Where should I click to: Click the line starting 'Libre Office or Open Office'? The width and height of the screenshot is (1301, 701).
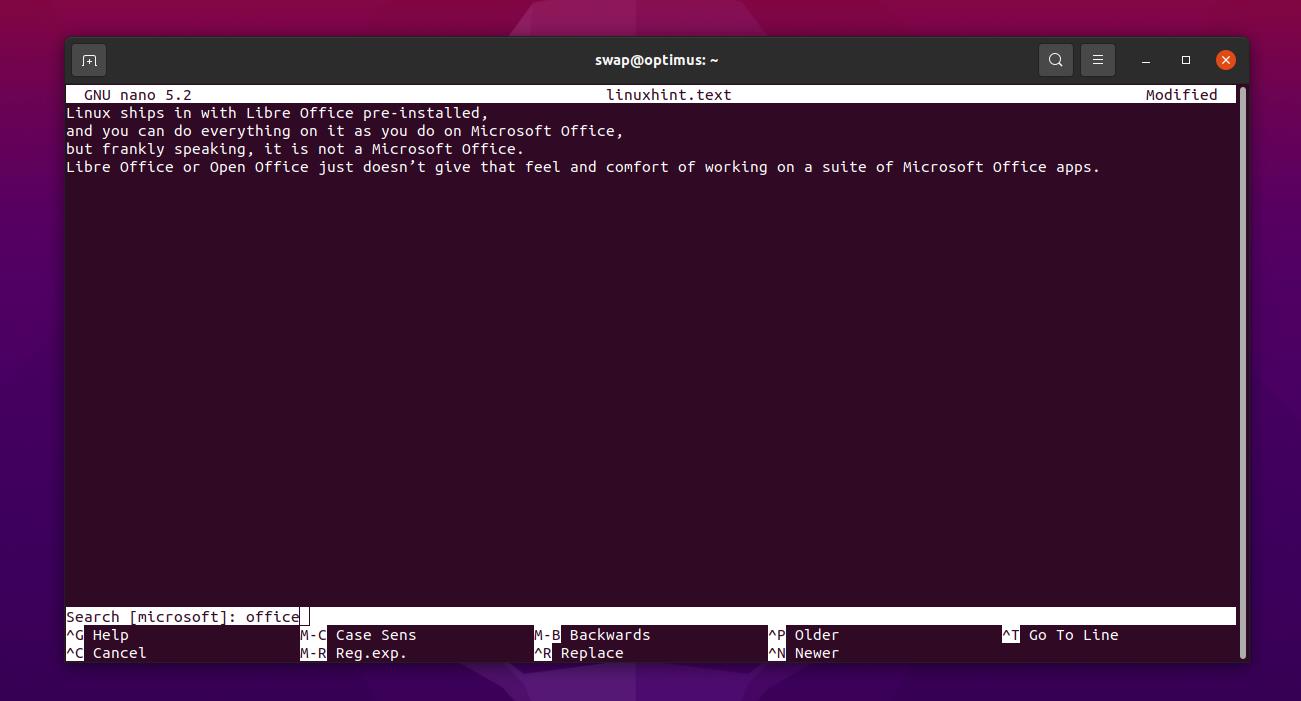[583, 167]
